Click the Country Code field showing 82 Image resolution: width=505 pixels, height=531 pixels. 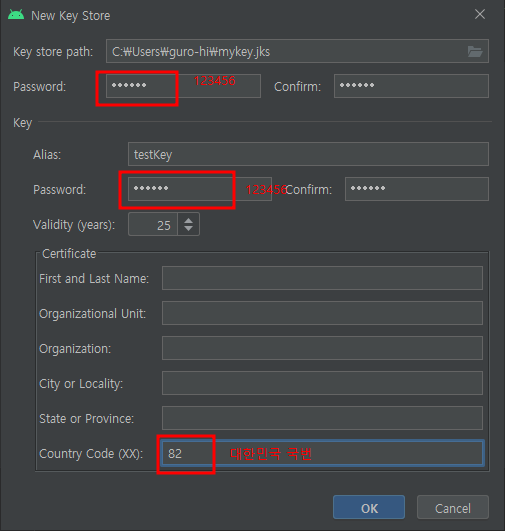pos(322,453)
